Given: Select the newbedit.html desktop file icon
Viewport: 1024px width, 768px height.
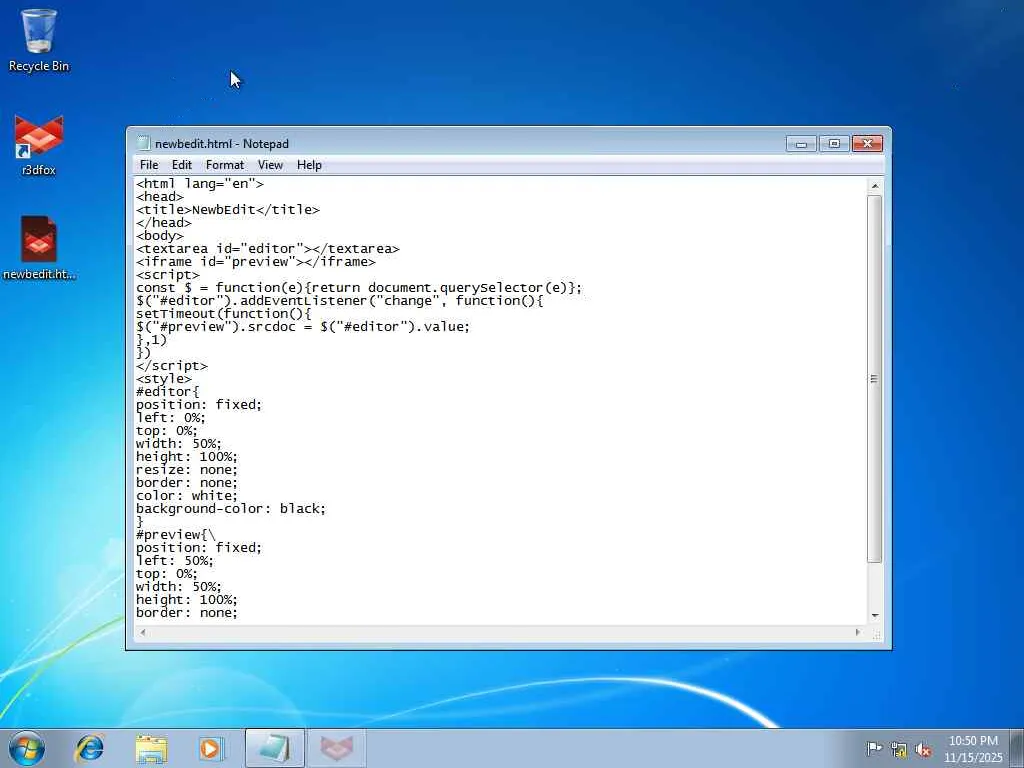Looking at the screenshot, I should (39, 248).
